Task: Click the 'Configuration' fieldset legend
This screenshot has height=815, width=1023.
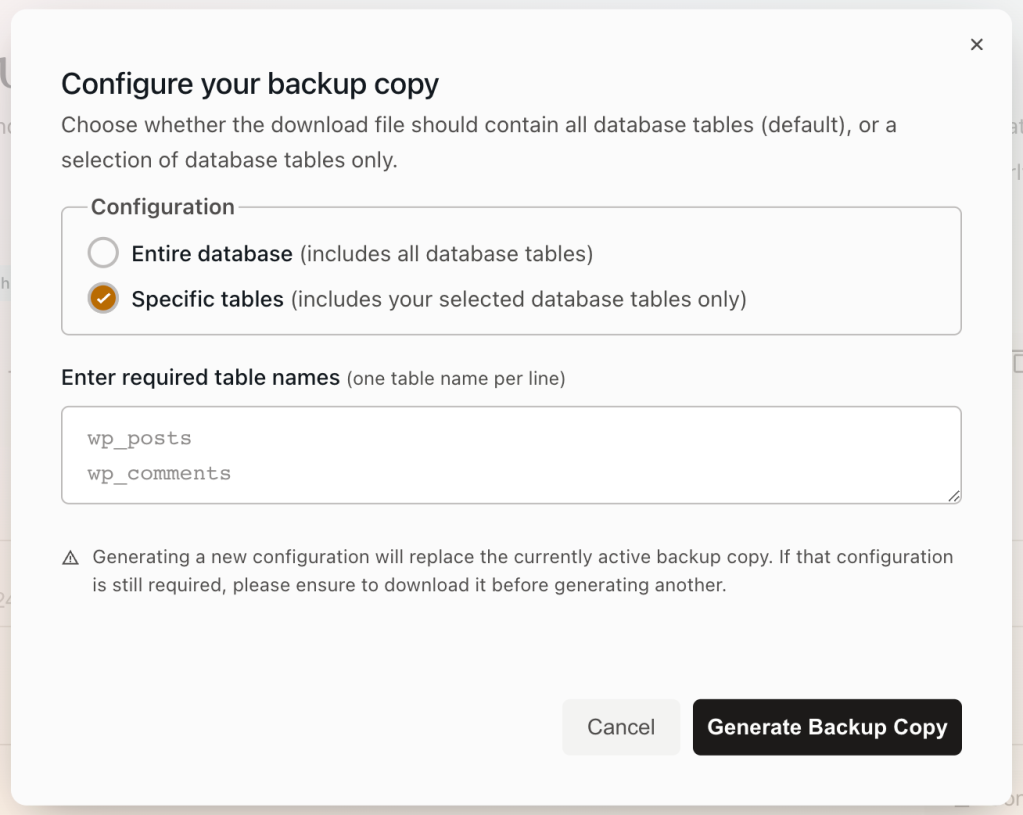Action: [162, 207]
